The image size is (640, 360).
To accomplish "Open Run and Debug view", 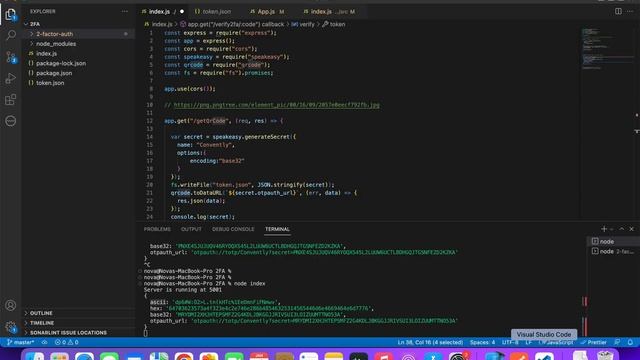I will 11,78.
